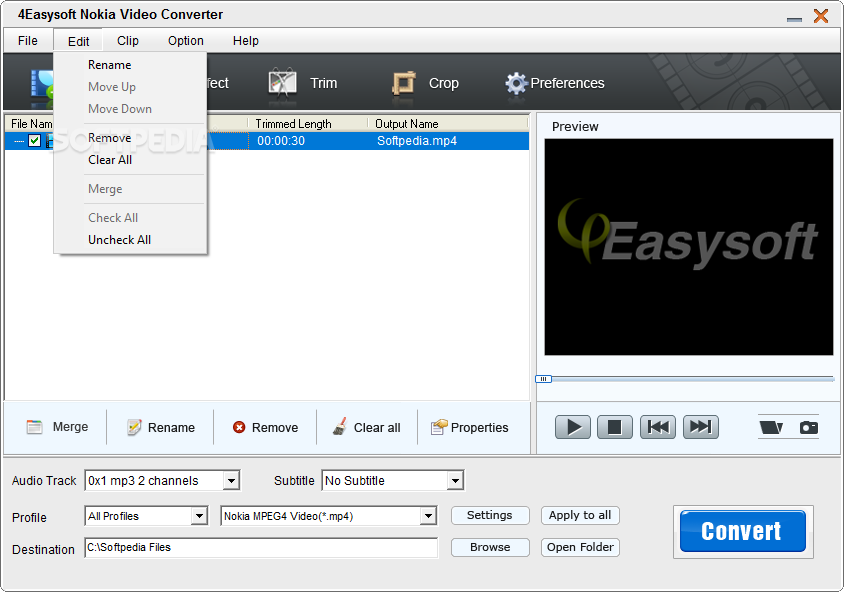Click the File Name column header

point(32,124)
